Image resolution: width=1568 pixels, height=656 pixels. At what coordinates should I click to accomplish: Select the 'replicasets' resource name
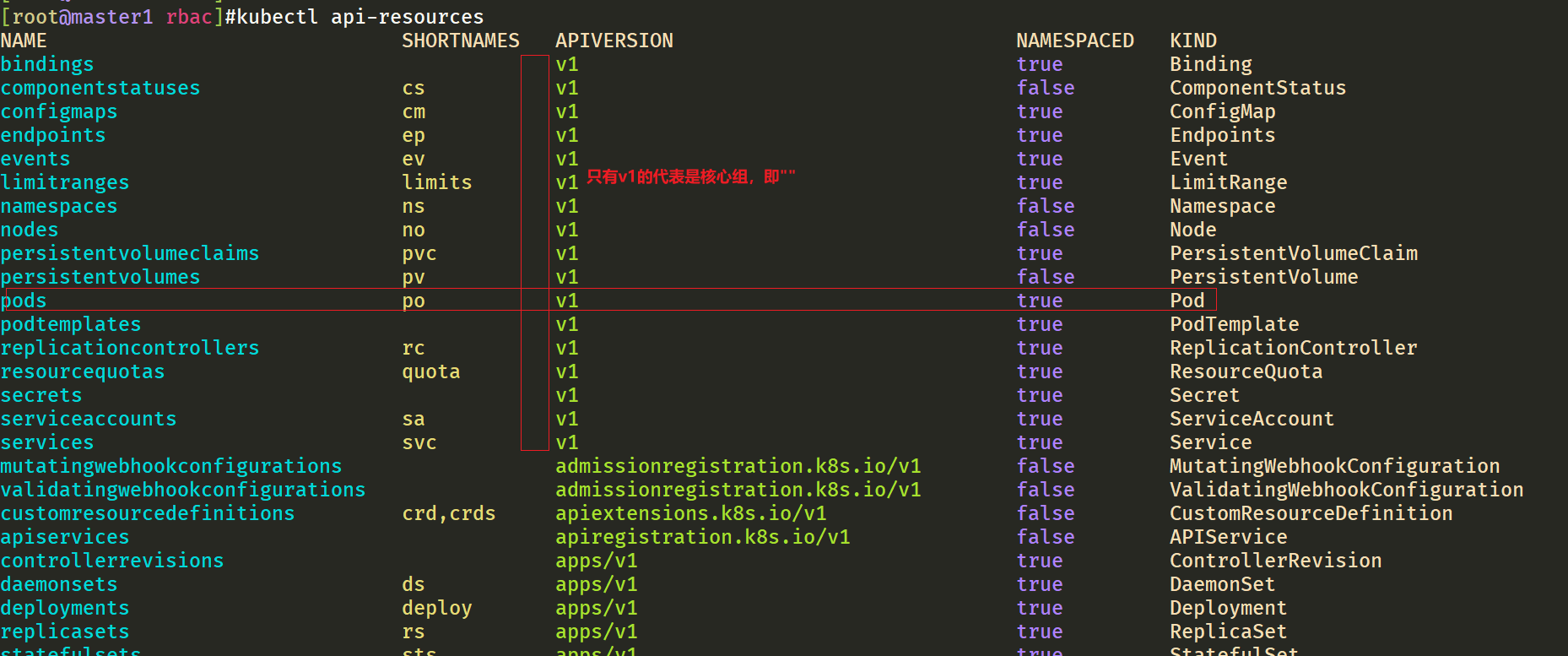[x=65, y=632]
